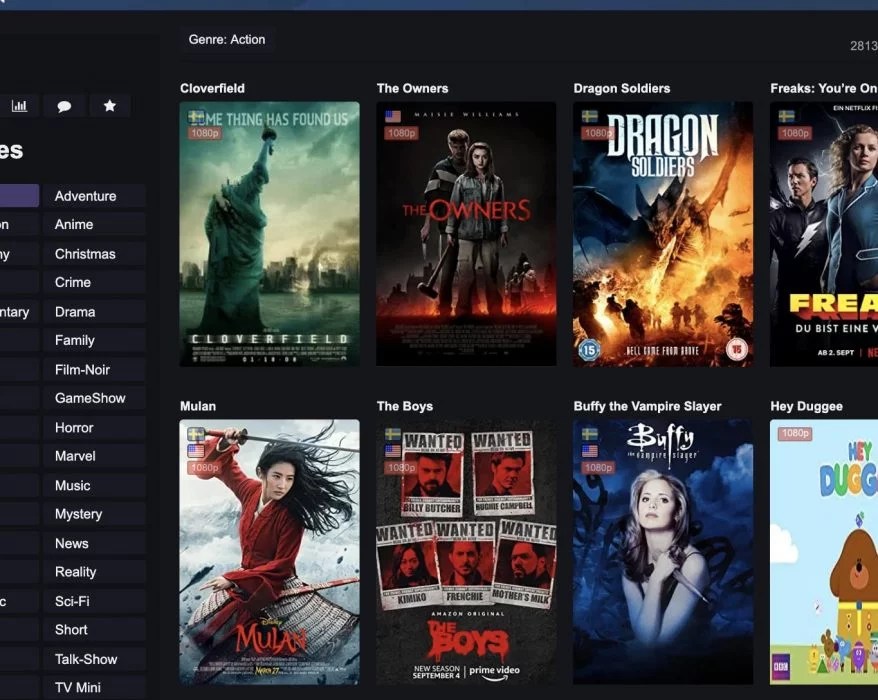The width and height of the screenshot is (878, 700).
Task: Select the News genre
Action: click(x=94, y=543)
